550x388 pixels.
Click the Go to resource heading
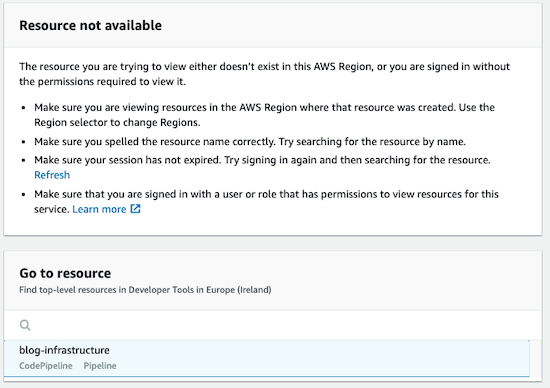point(65,273)
